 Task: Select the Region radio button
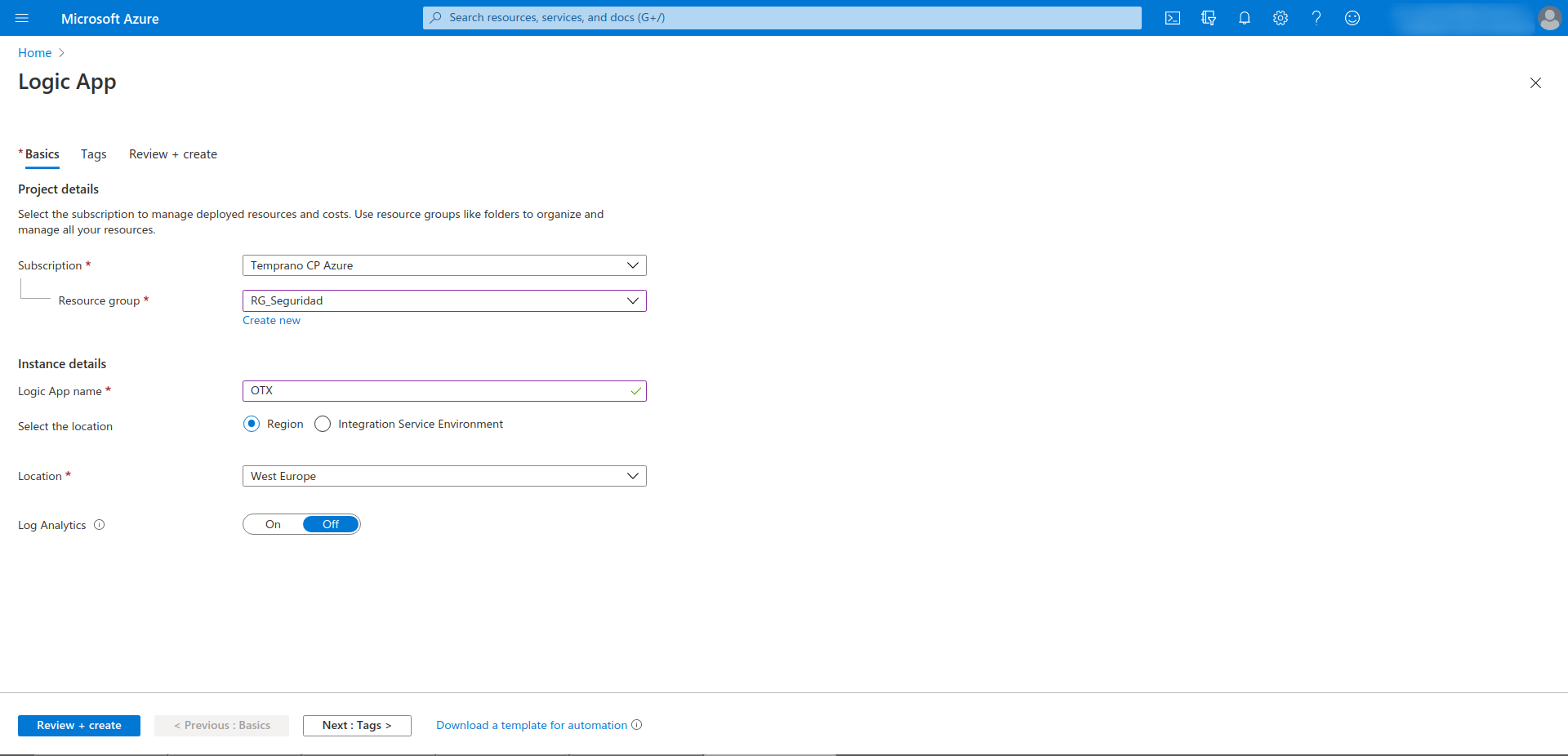[x=252, y=424]
